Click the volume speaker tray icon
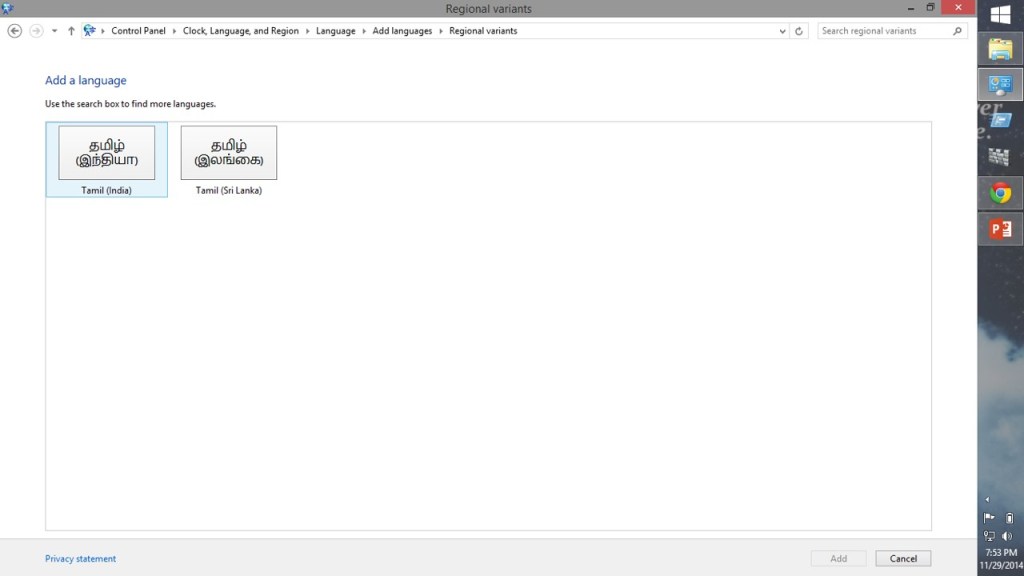 pyautogui.click(x=1007, y=536)
